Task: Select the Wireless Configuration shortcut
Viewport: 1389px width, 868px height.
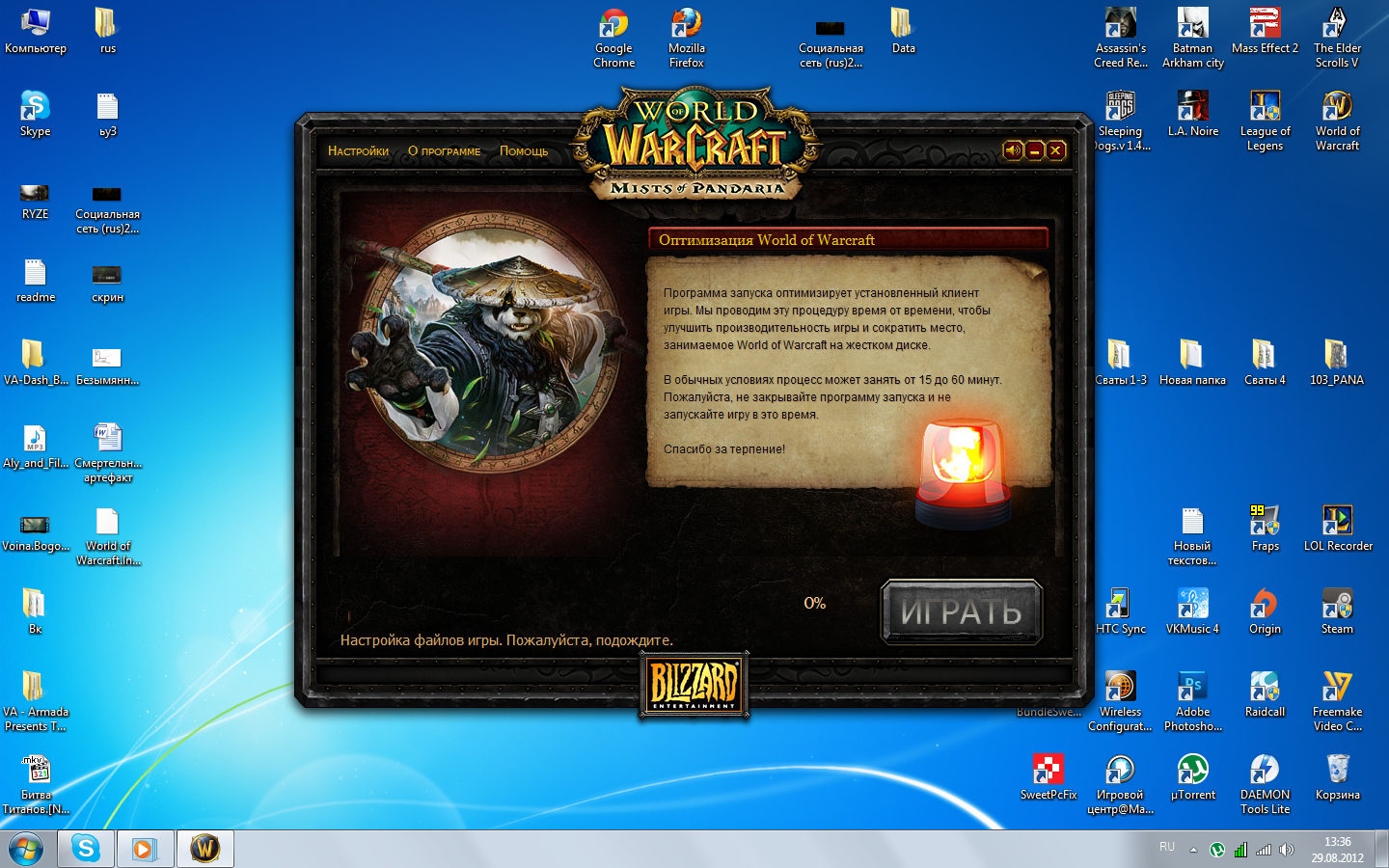Action: (x=1121, y=702)
